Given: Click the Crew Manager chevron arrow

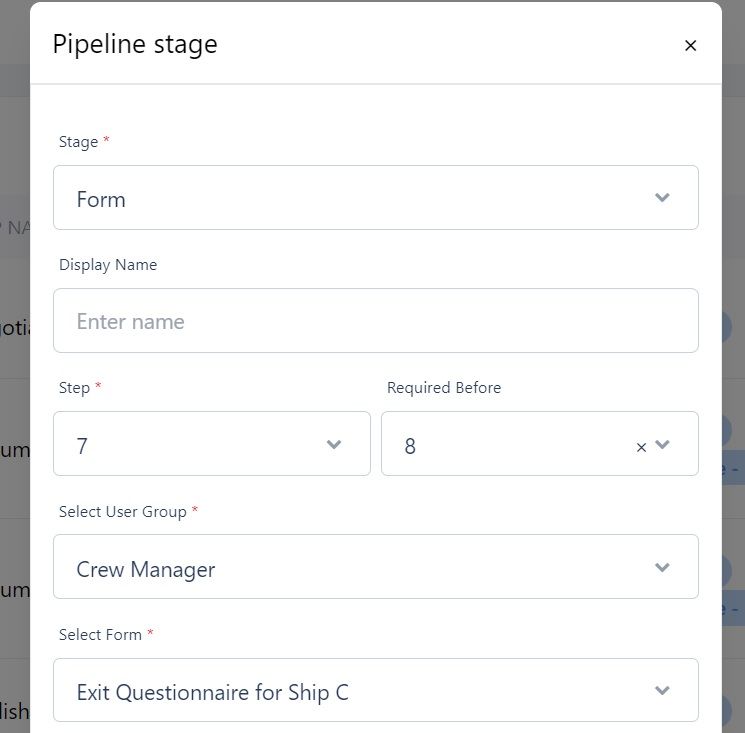Looking at the screenshot, I should pyautogui.click(x=662, y=567).
